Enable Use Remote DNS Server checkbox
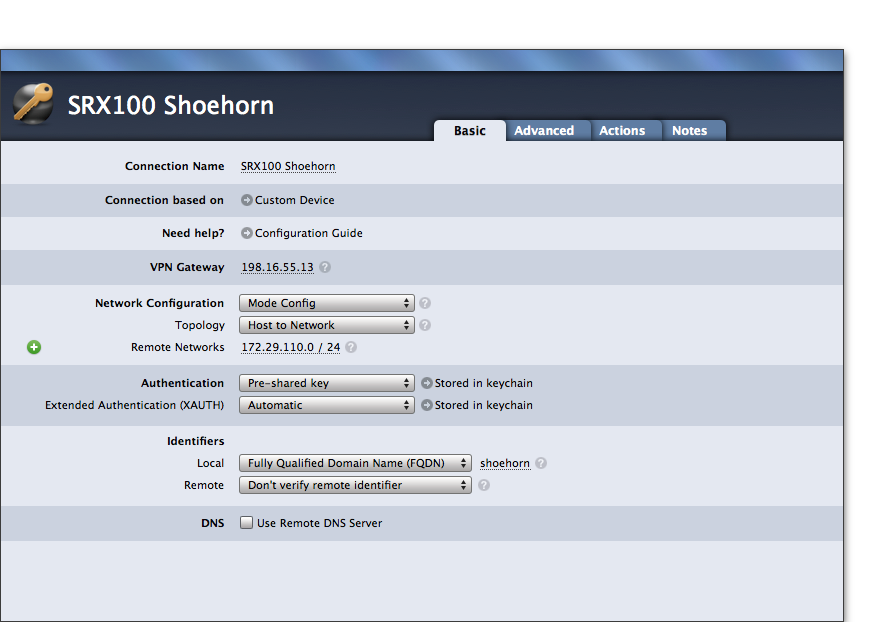Screen dimensions: 884x622 click(246, 523)
